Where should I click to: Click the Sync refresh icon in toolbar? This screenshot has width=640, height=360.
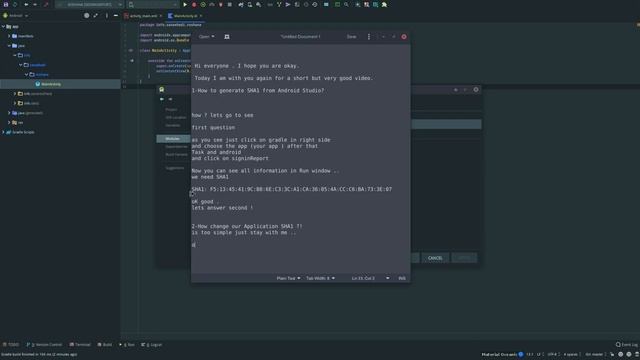15,4
